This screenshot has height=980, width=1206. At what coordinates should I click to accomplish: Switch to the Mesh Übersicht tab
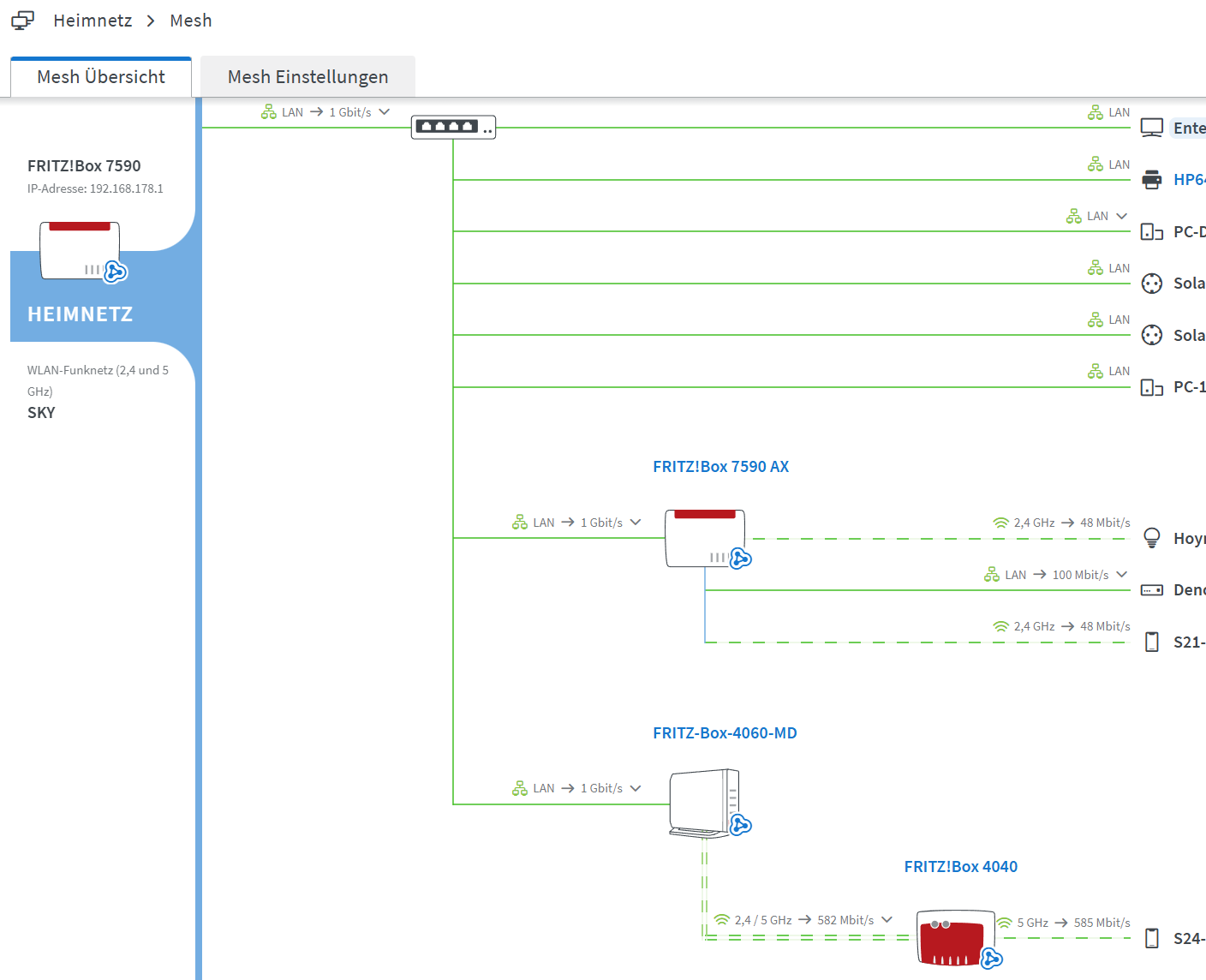coord(101,77)
